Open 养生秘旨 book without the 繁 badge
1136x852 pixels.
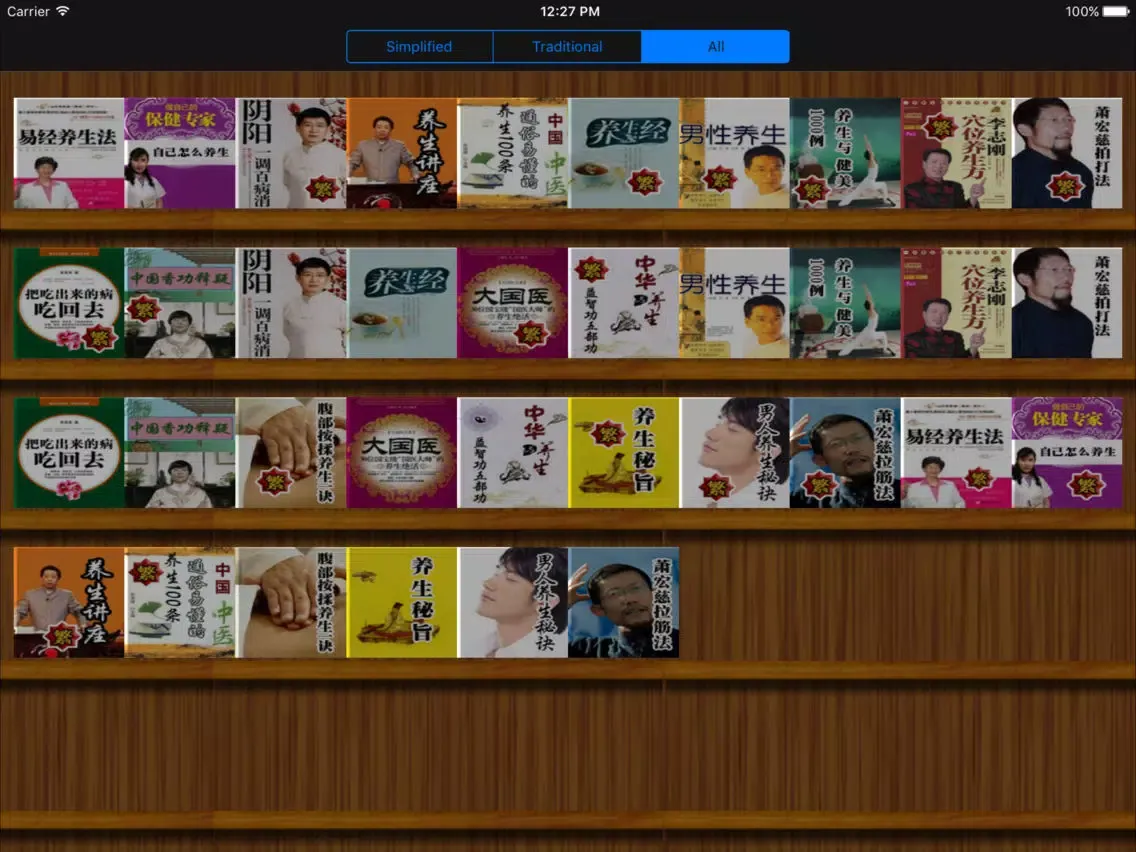pos(402,603)
